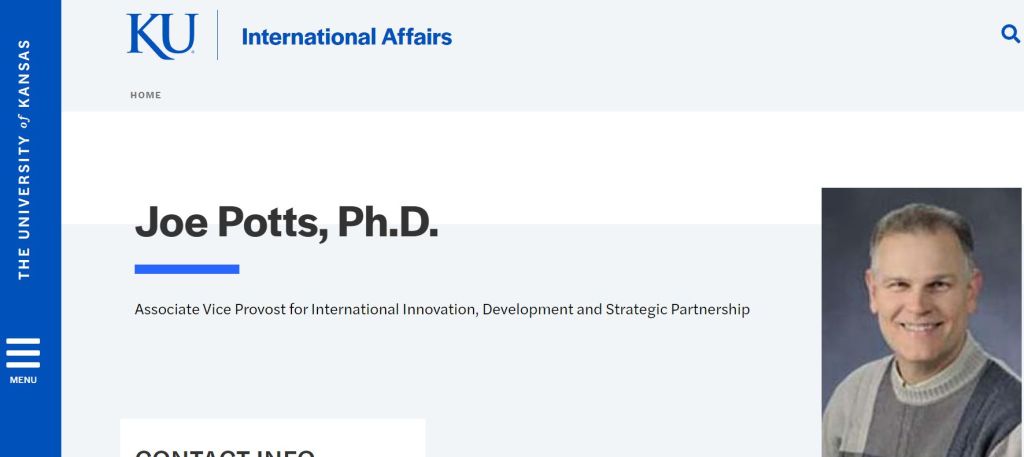The height and width of the screenshot is (457, 1024).
Task: Click the Joe Potts, Ph.D. heading
Action: tap(286, 222)
